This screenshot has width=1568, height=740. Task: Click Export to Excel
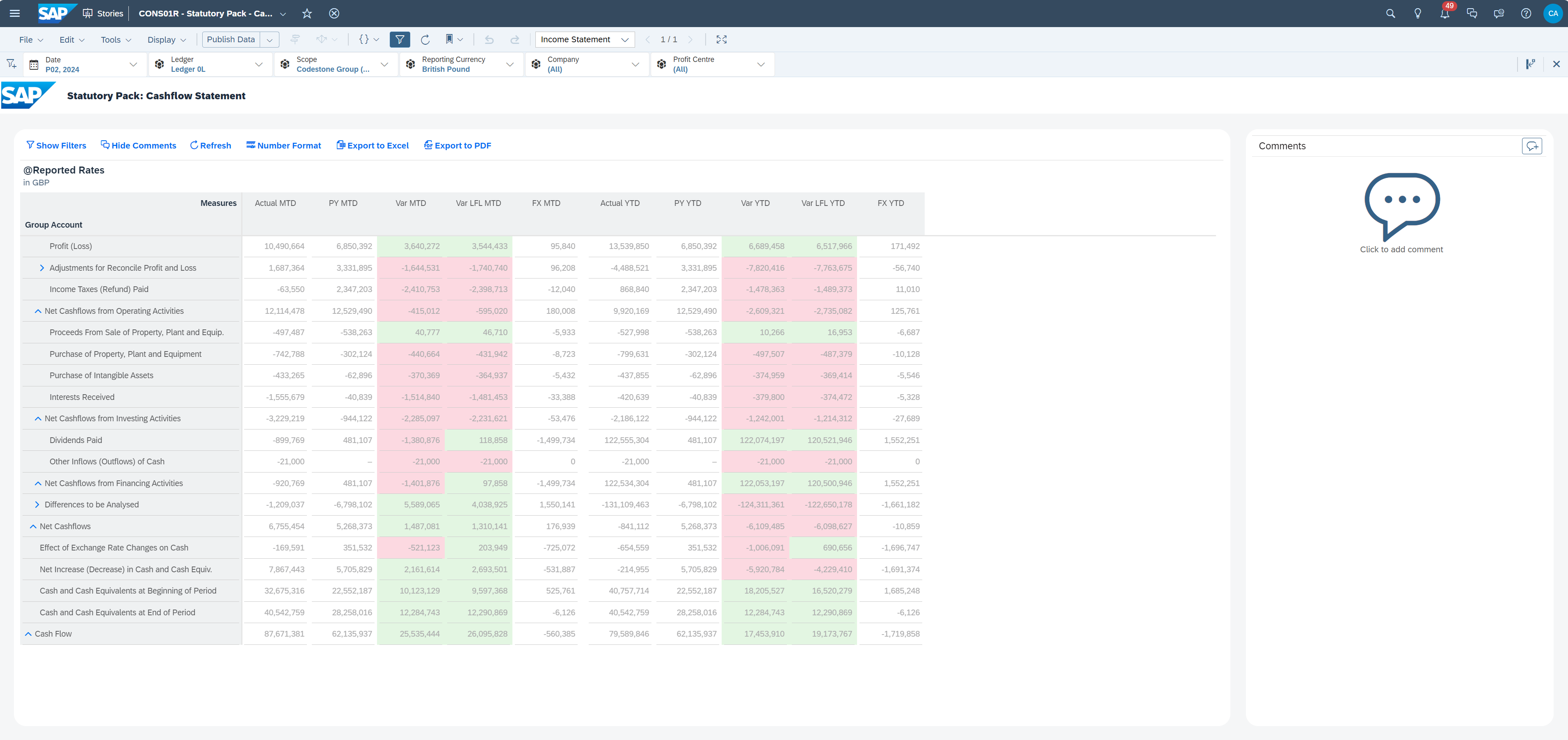click(373, 146)
